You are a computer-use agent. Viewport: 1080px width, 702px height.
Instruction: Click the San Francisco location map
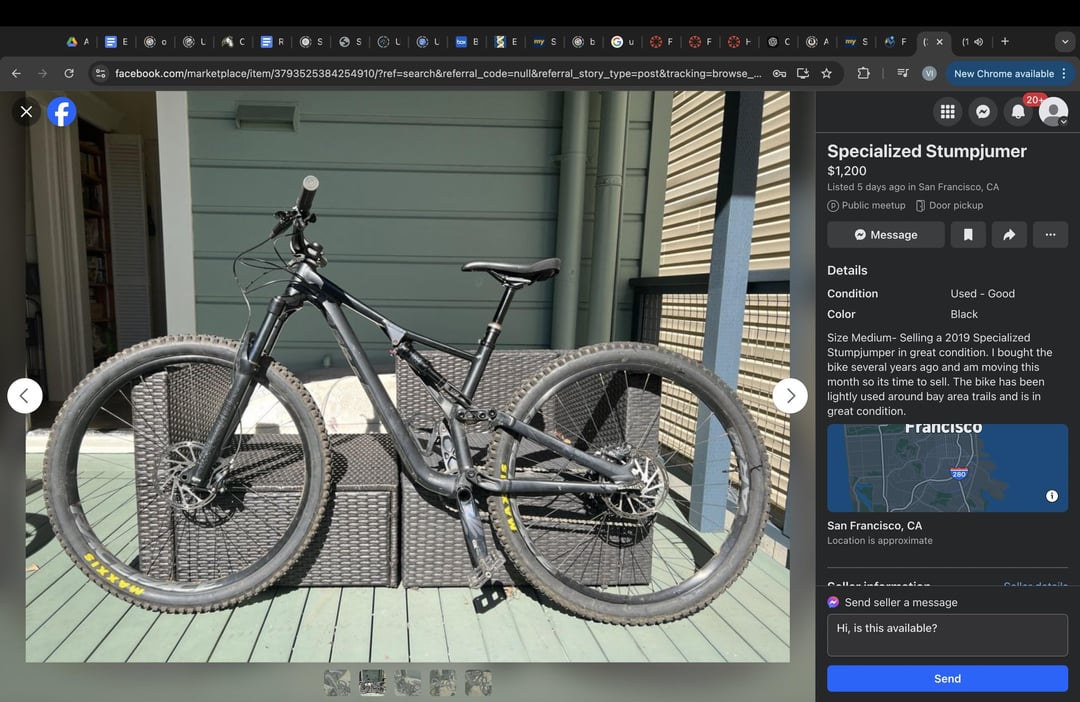[947, 468]
